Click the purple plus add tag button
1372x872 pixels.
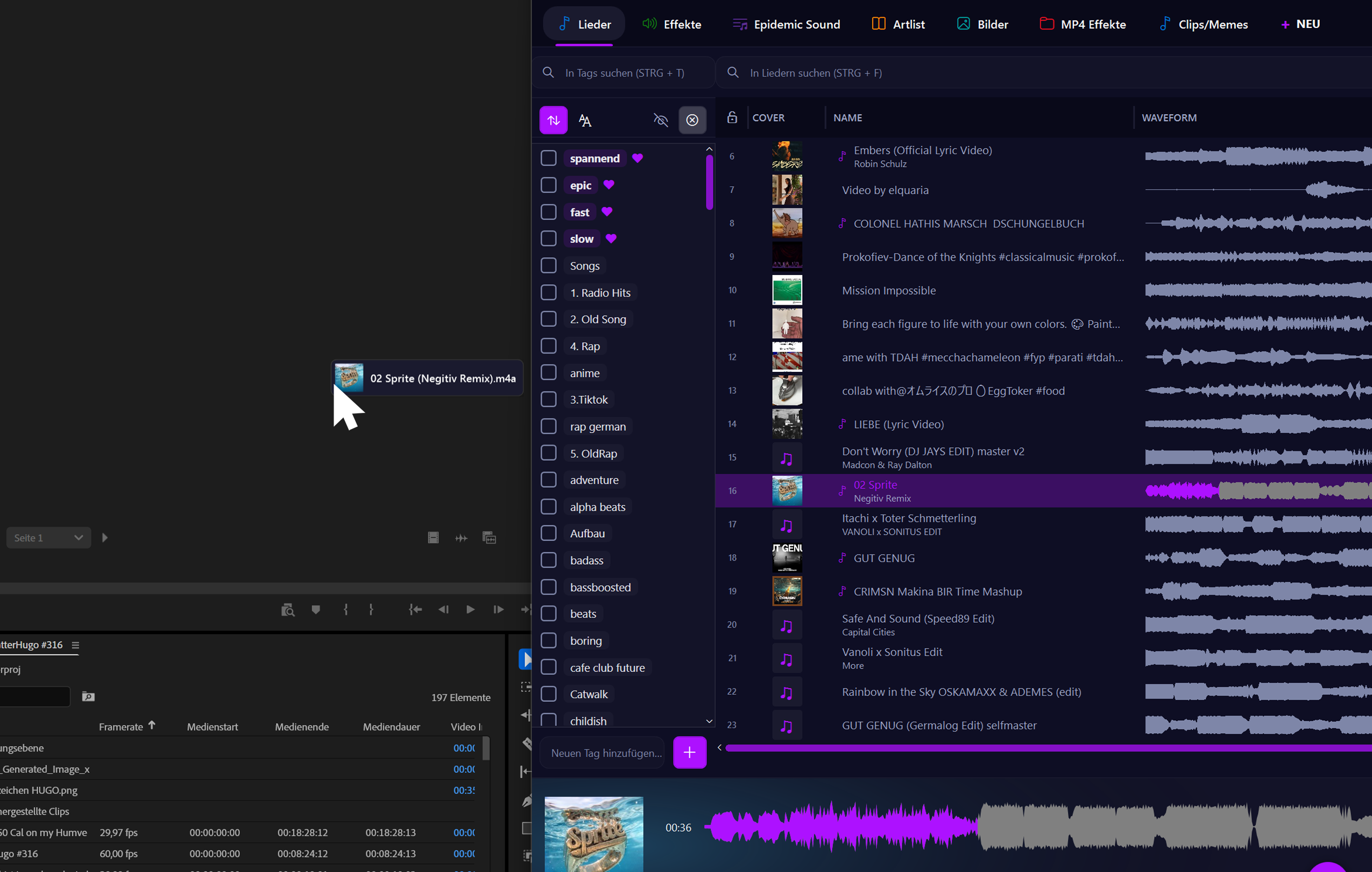(689, 753)
